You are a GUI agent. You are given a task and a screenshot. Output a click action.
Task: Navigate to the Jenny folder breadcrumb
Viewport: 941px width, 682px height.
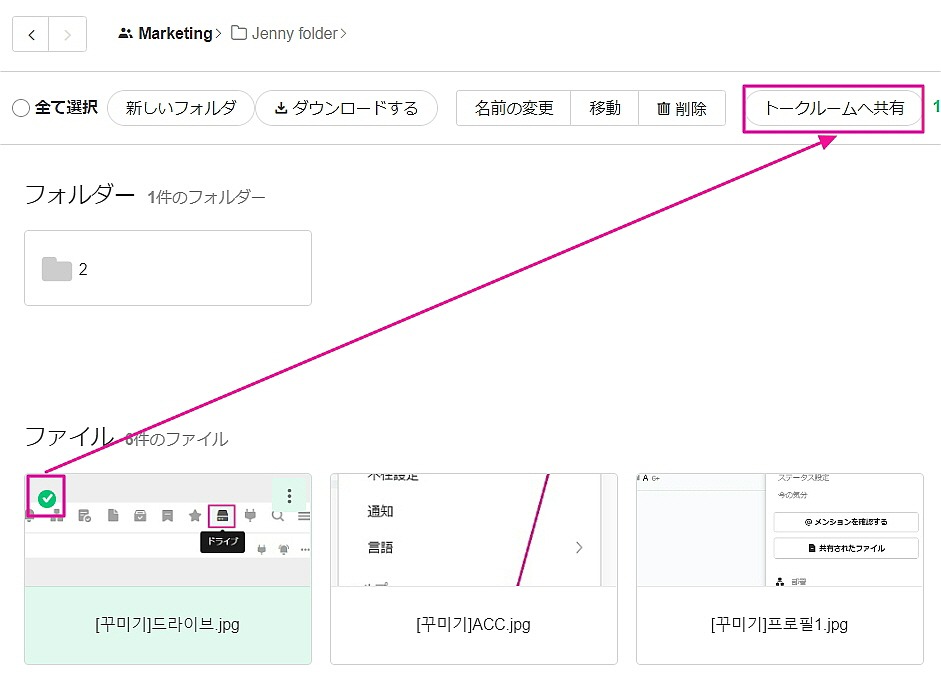click(294, 34)
